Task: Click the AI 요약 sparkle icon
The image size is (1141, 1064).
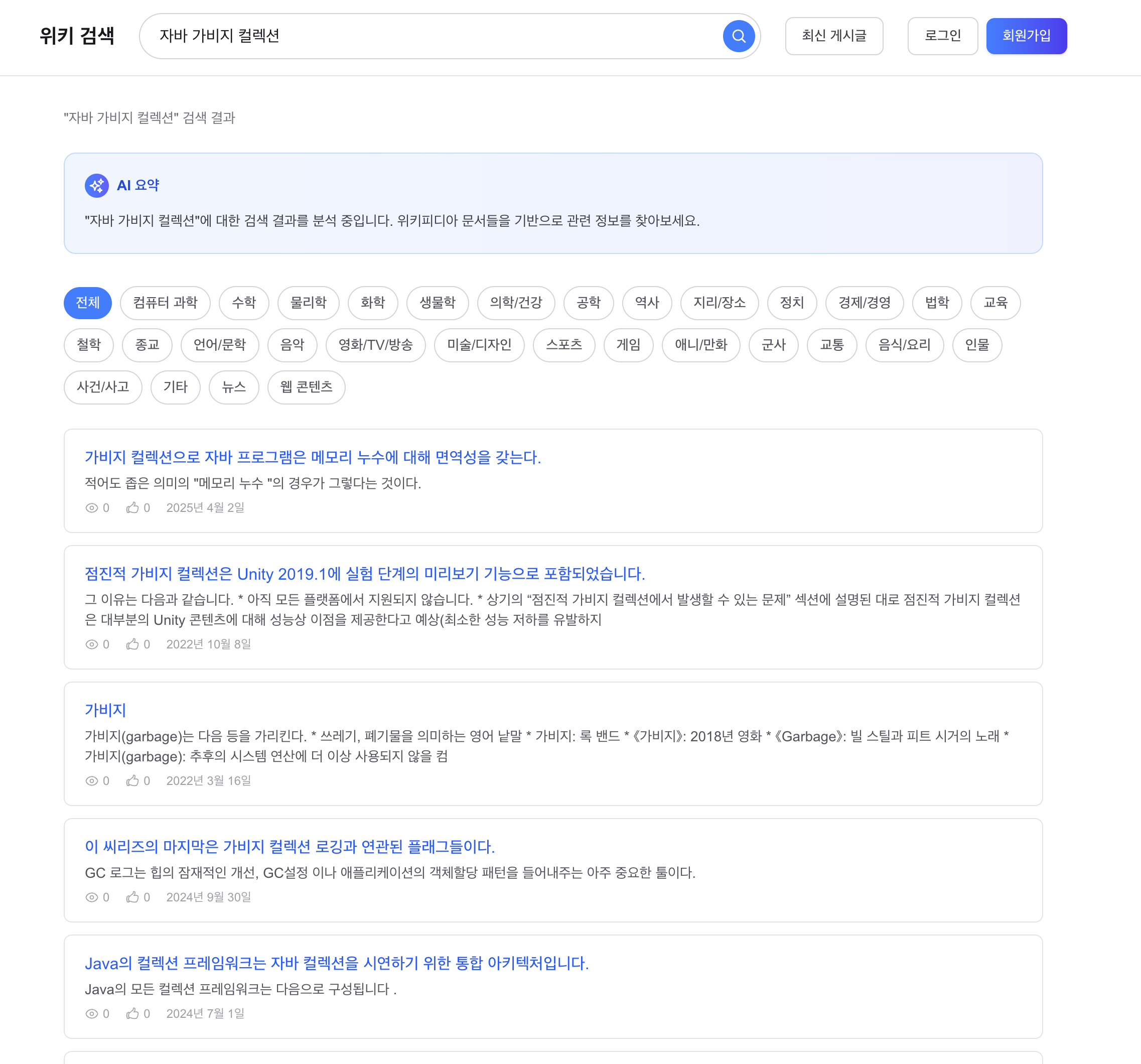Action: point(97,186)
